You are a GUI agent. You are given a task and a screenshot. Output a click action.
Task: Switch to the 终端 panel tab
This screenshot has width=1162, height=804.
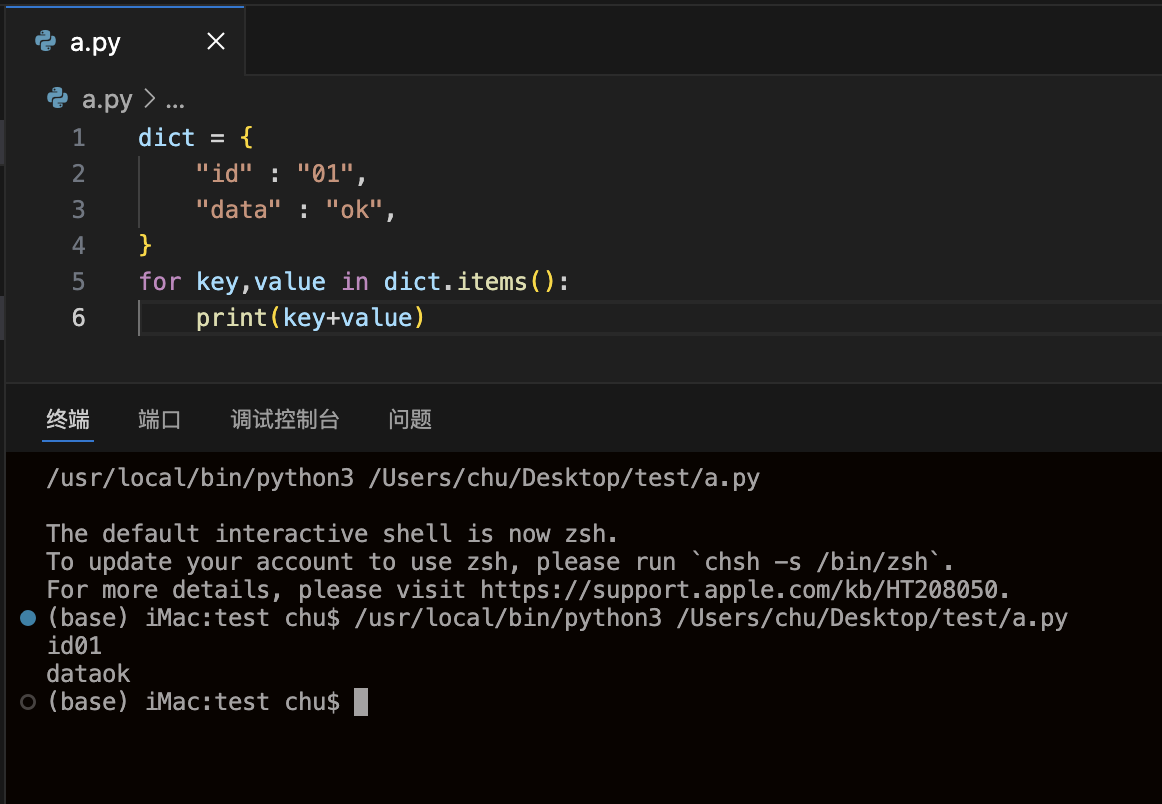(68, 419)
